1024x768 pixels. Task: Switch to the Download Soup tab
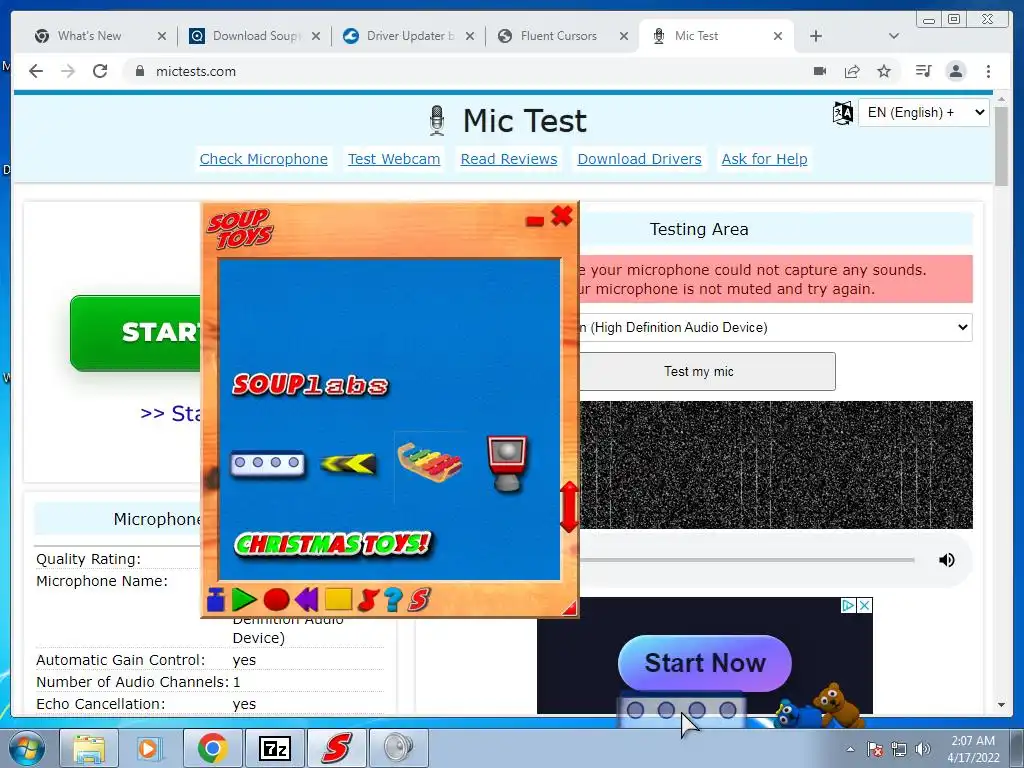tap(255, 36)
